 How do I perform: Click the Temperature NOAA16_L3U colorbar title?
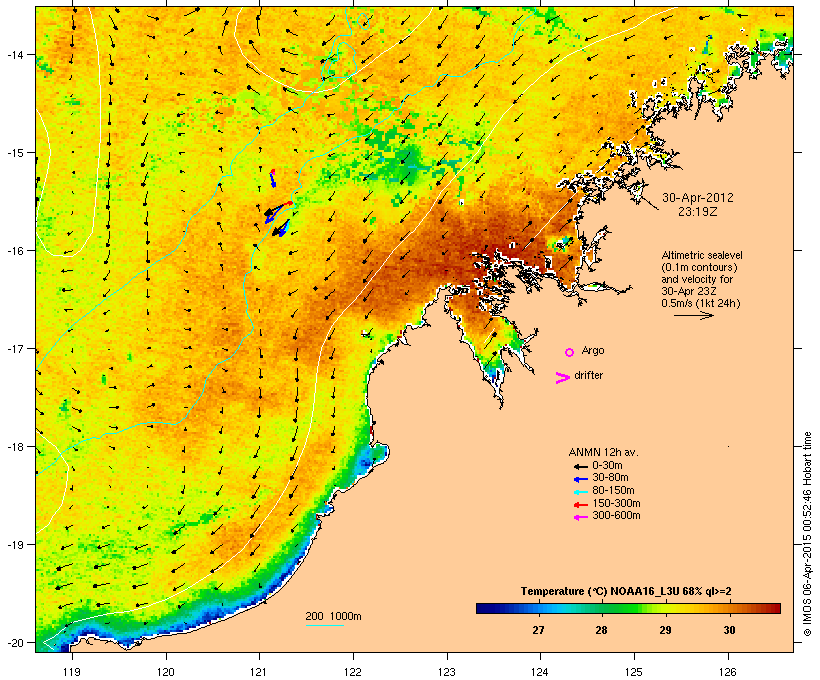[x=626, y=592]
